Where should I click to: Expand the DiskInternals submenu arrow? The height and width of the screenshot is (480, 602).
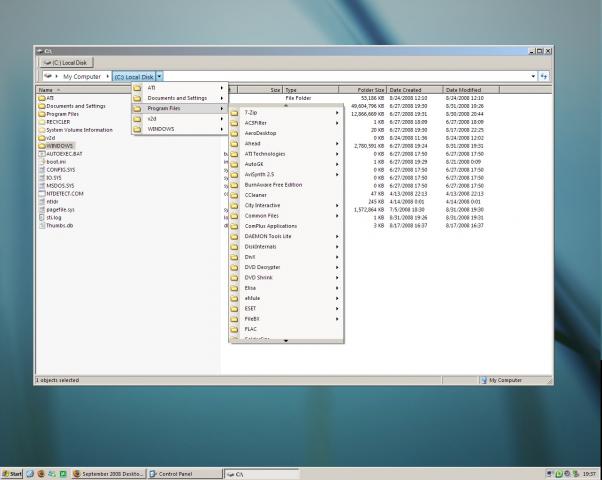[x=337, y=247]
